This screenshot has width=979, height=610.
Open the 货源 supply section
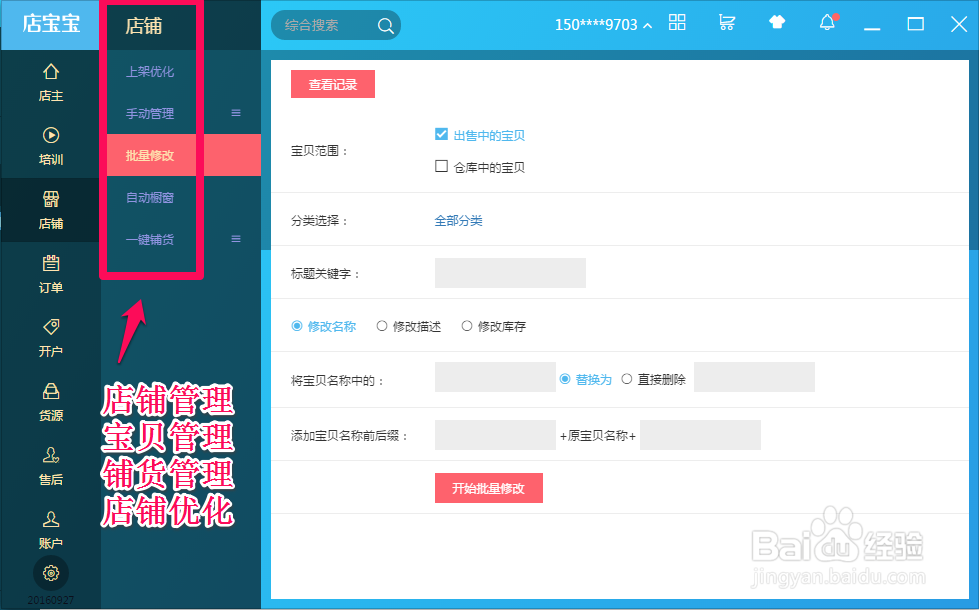(x=51, y=403)
